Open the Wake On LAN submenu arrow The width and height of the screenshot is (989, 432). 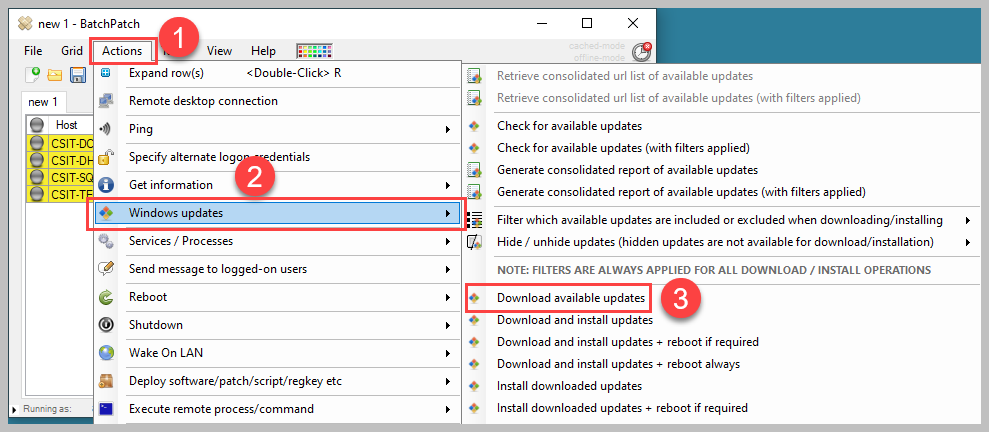(448, 353)
